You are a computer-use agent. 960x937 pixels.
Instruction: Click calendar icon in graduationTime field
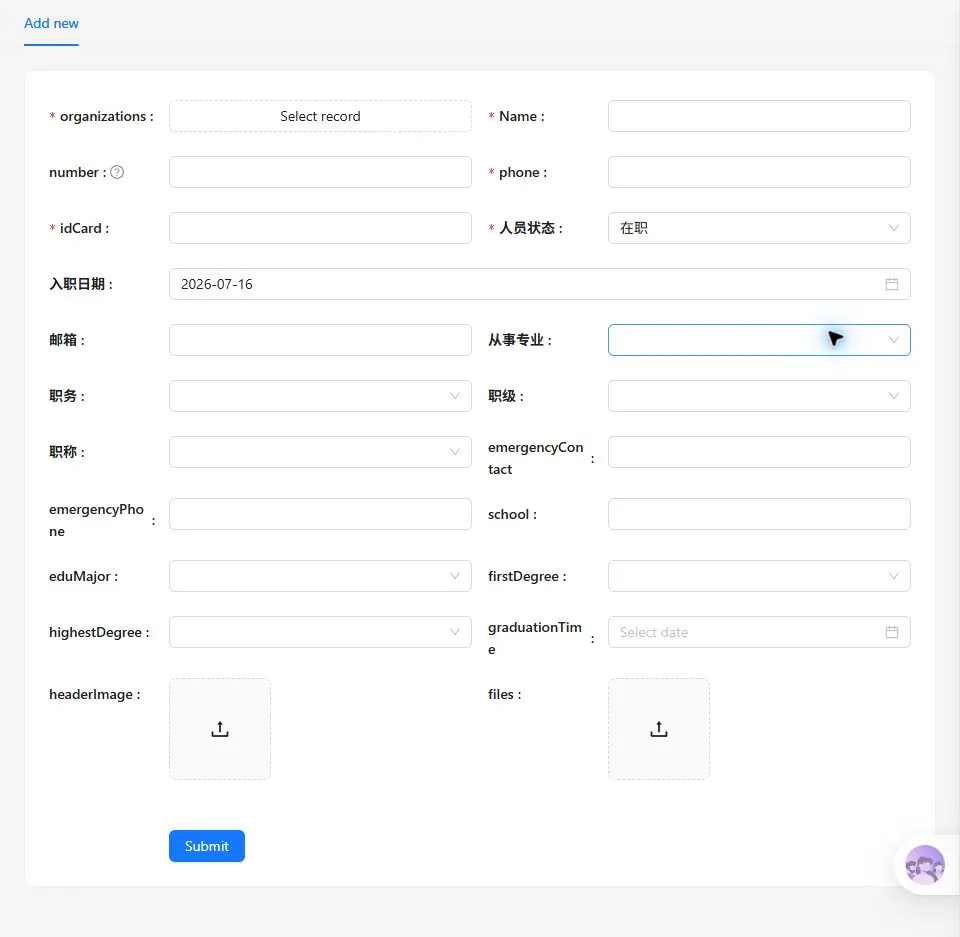pos(891,632)
